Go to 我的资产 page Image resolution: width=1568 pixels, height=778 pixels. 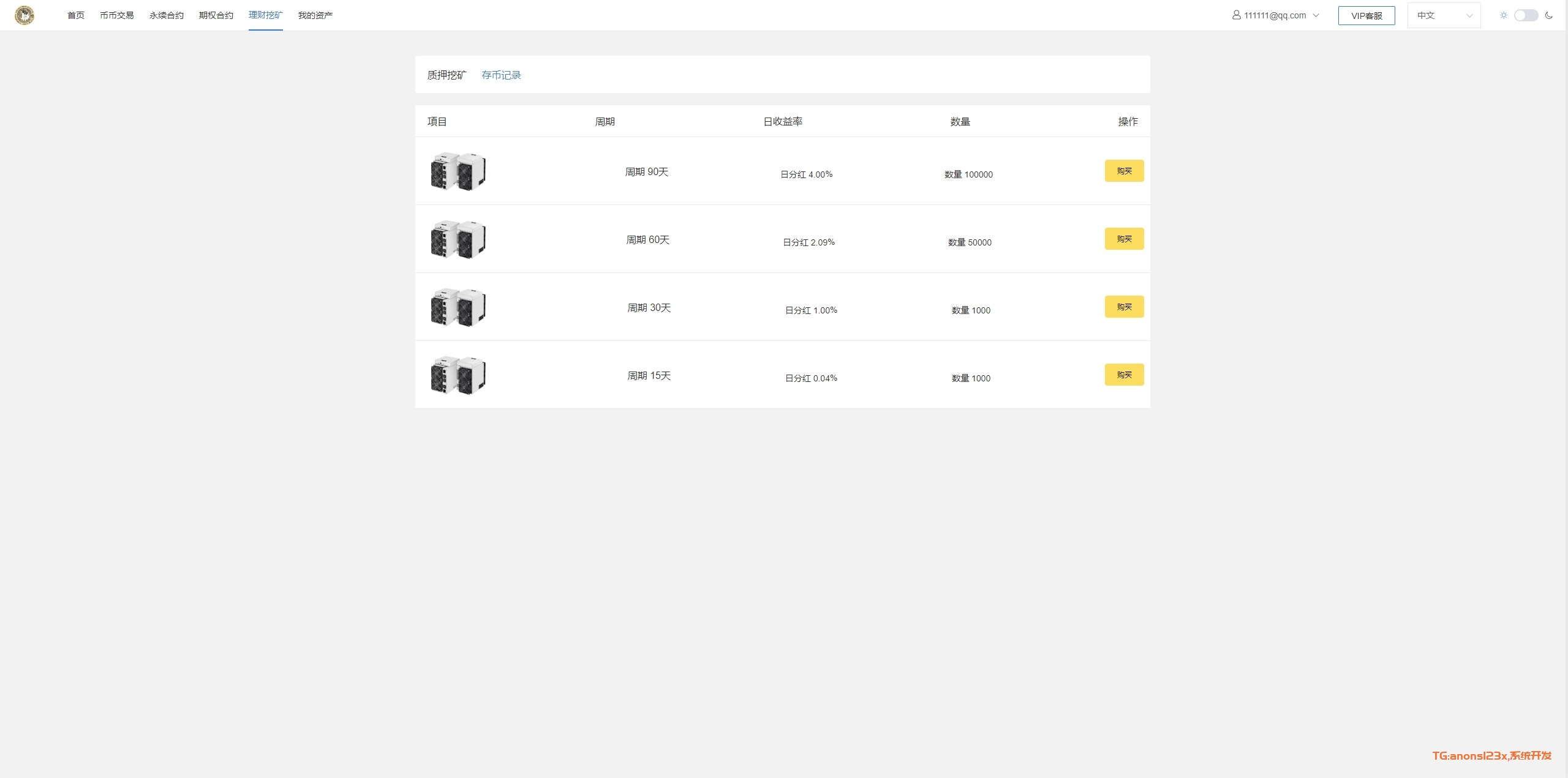[315, 15]
